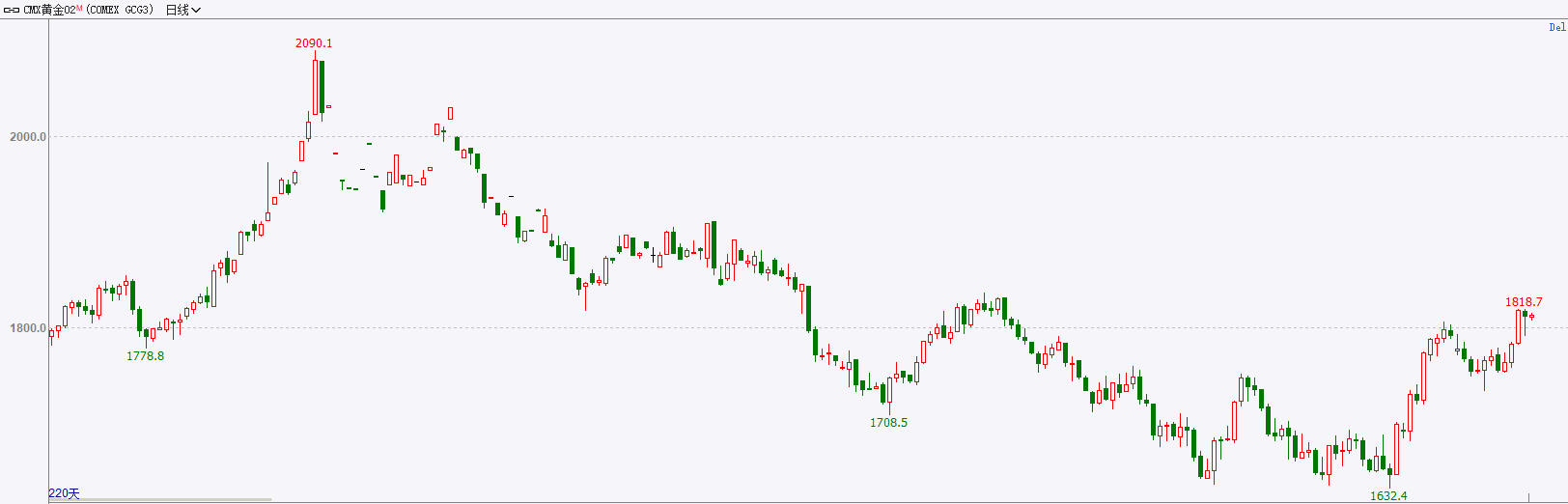Click the 2090.1 peak price label
The image size is (1568, 504).
tap(314, 43)
